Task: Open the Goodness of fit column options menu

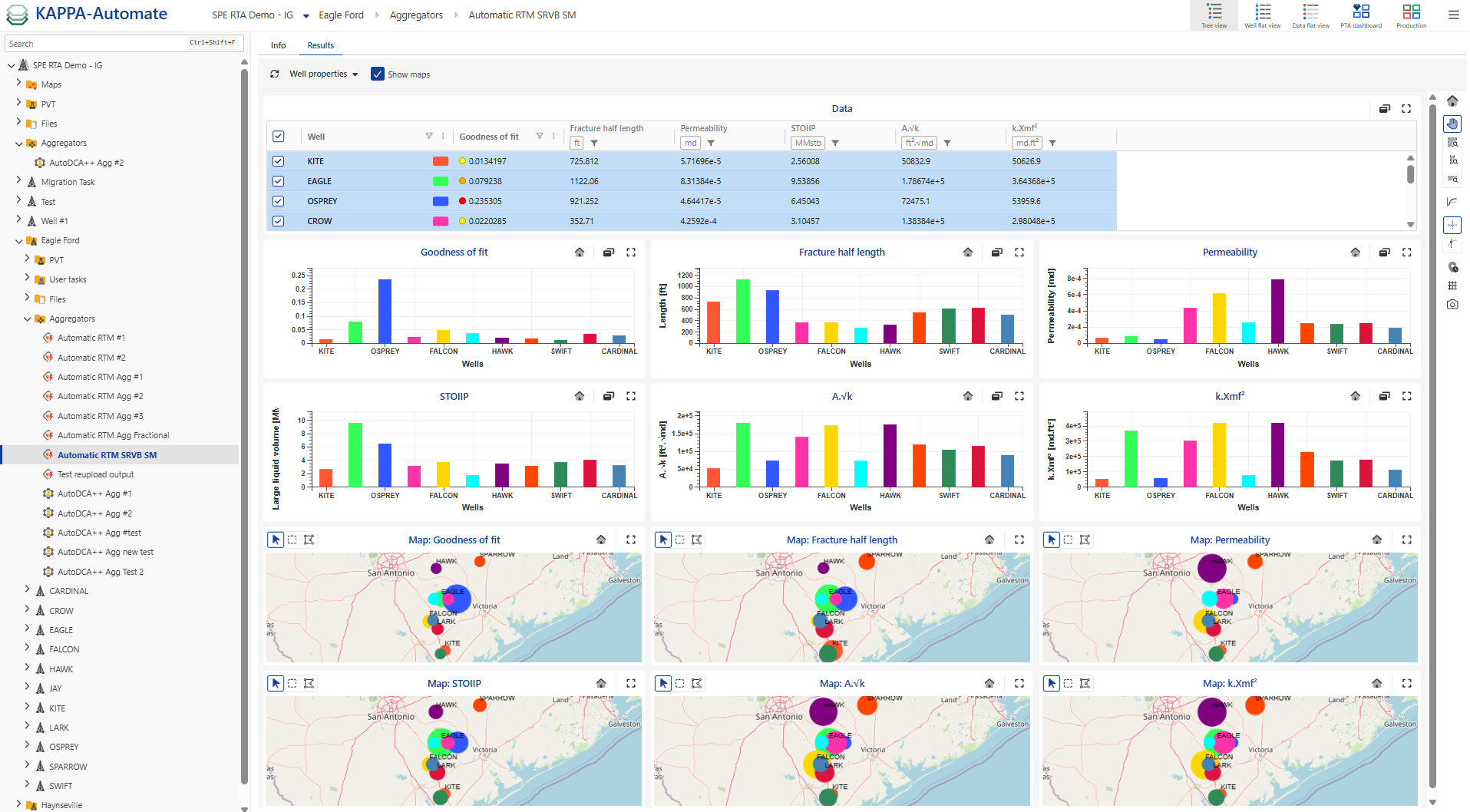Action: (x=553, y=137)
